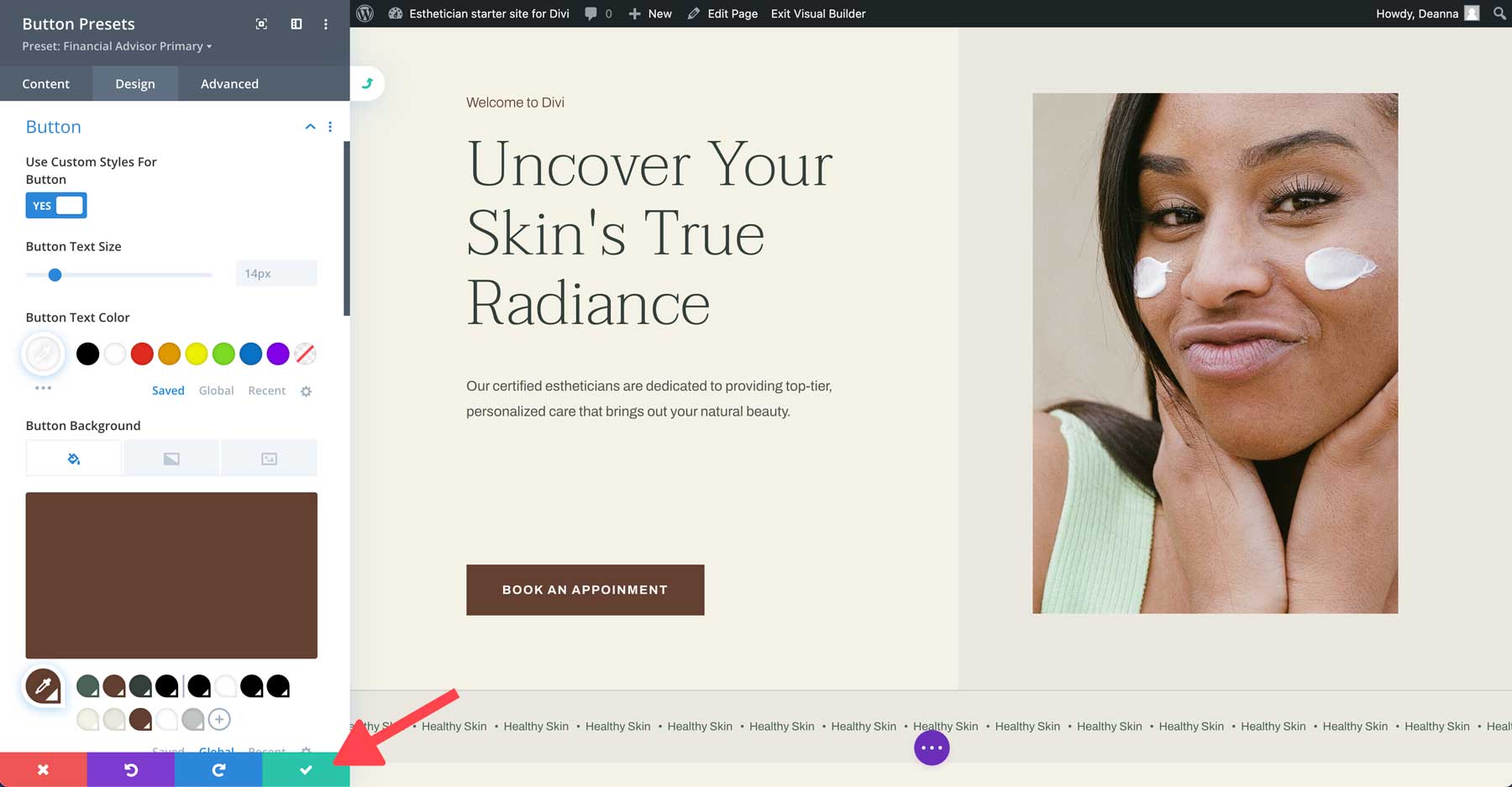Disable Use Custom Styles For Button
Viewport: 1512px width, 787px height.
(x=55, y=205)
